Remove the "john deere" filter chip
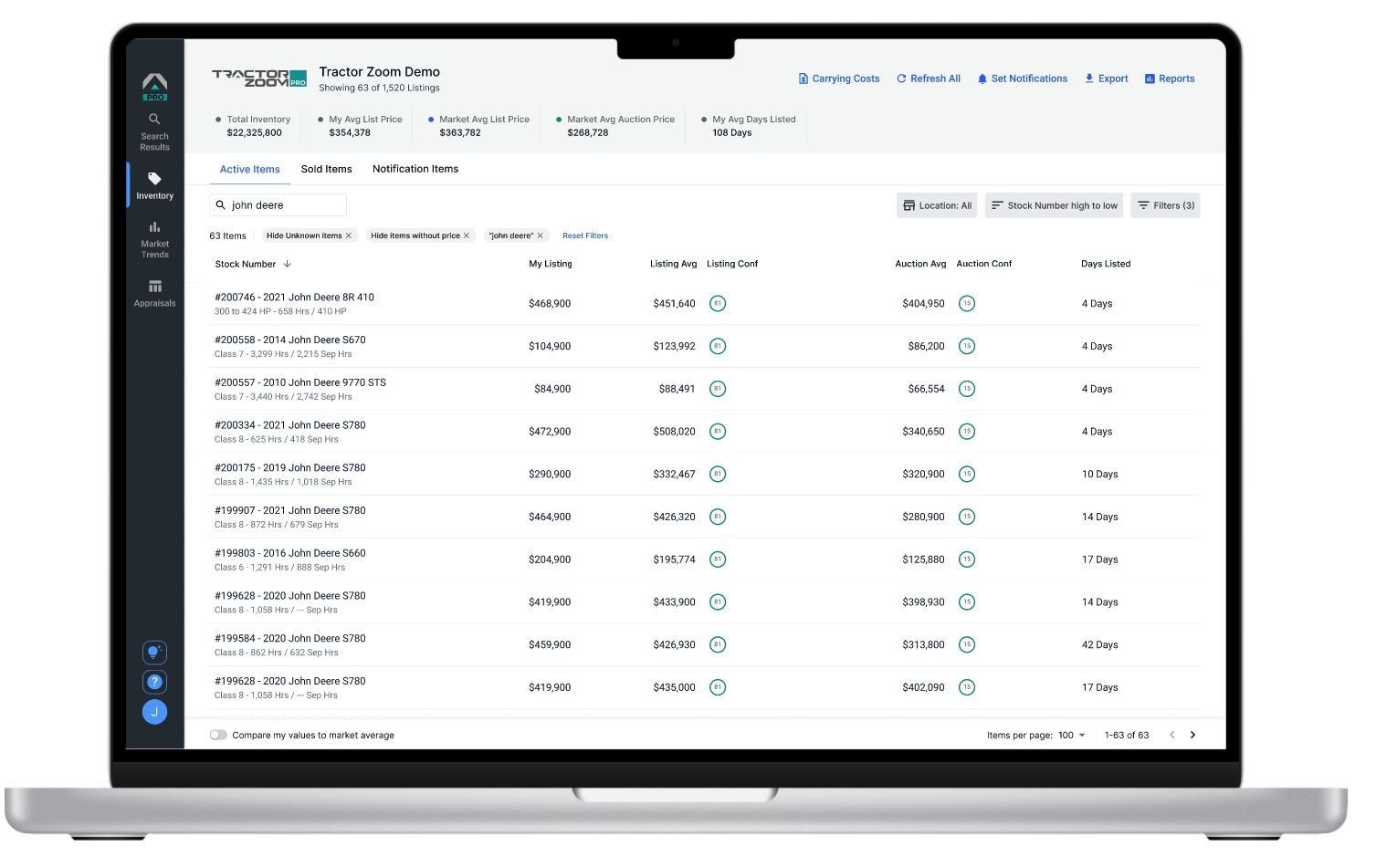 point(541,235)
